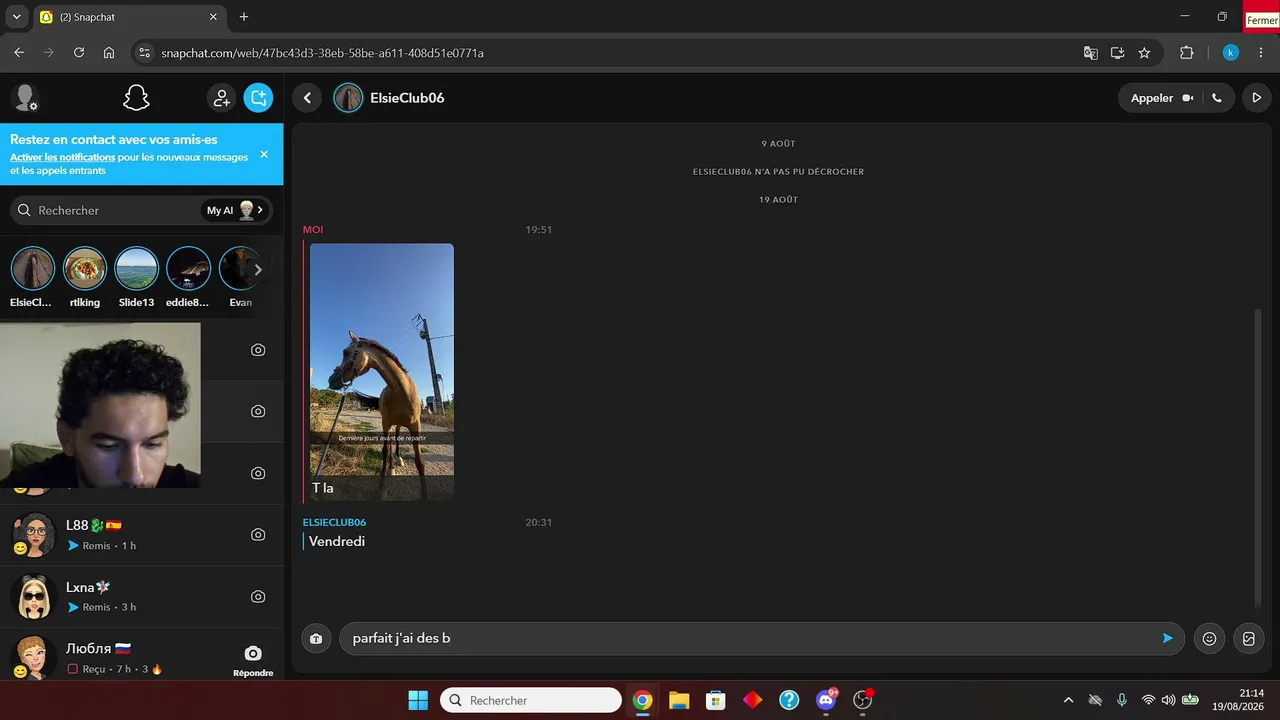The width and height of the screenshot is (1280, 720).
Task: Install the Snapchat app from the address bar
Action: pos(1118,53)
